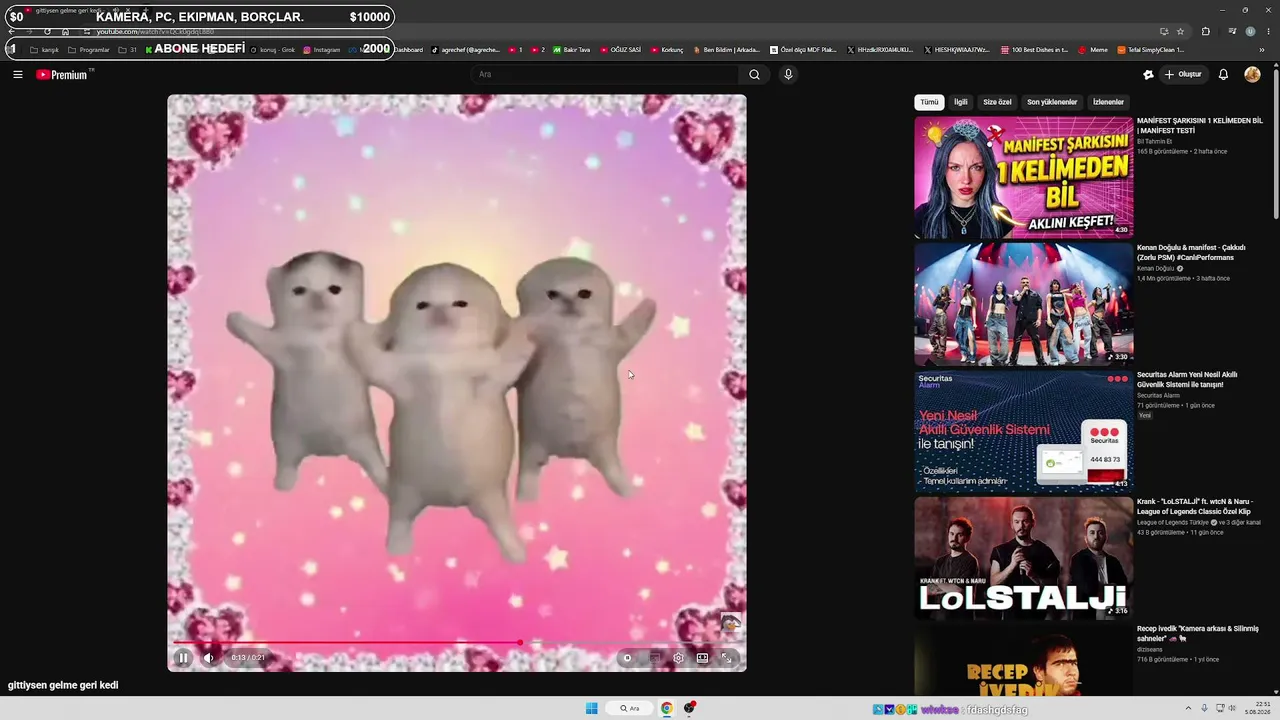Enter fullscreen on the video player
Screen dimensions: 1280x720
tap(727, 657)
